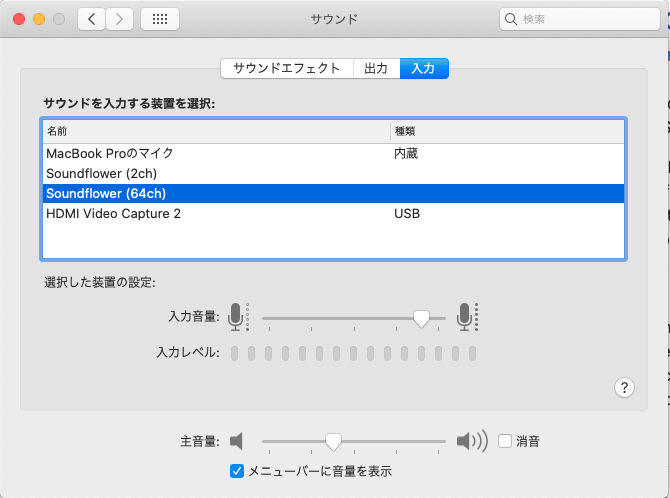Uncheck メニューバーに音量を表示 checkbox

[x=237, y=471]
